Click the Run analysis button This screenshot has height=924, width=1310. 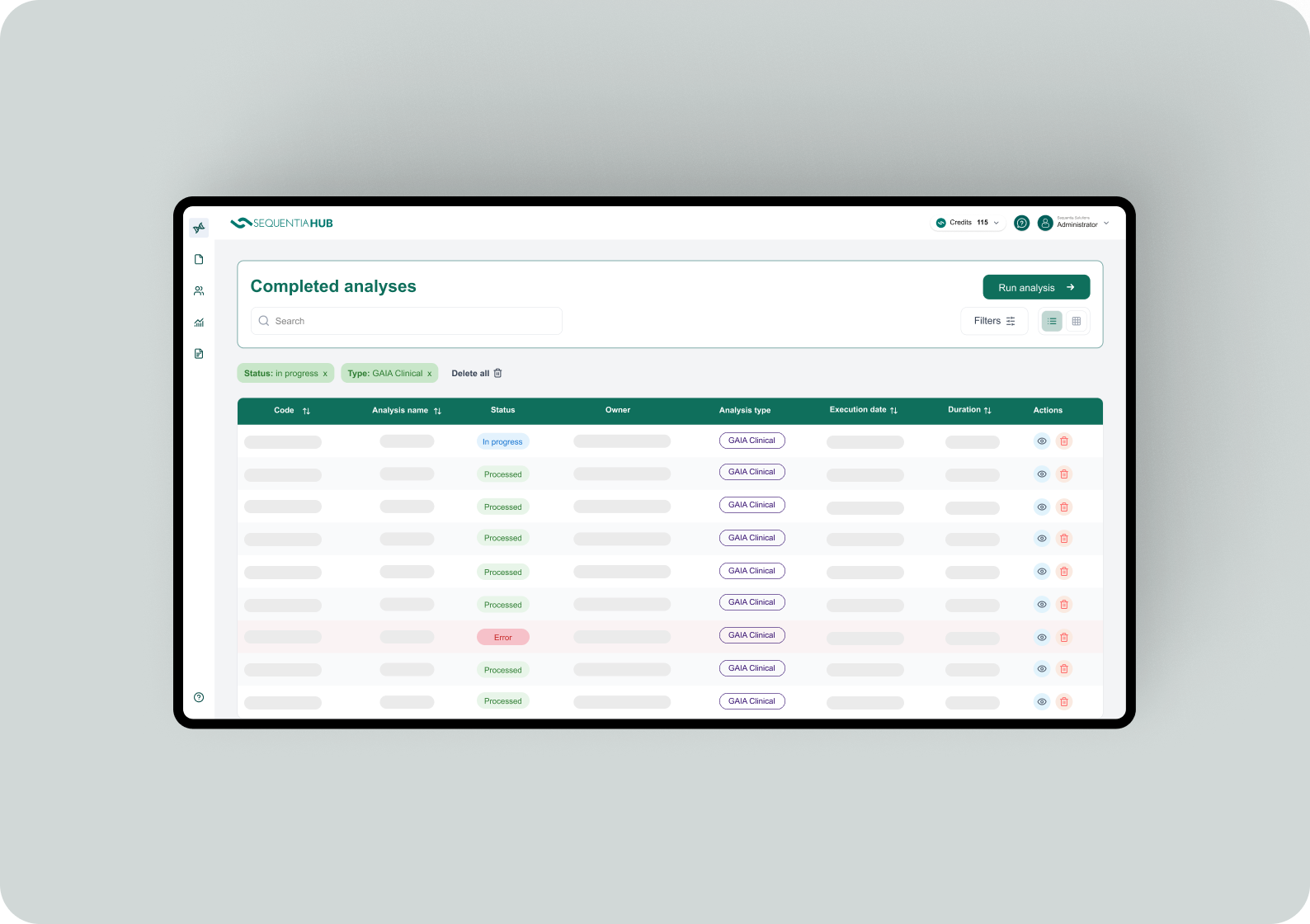coord(1036,287)
